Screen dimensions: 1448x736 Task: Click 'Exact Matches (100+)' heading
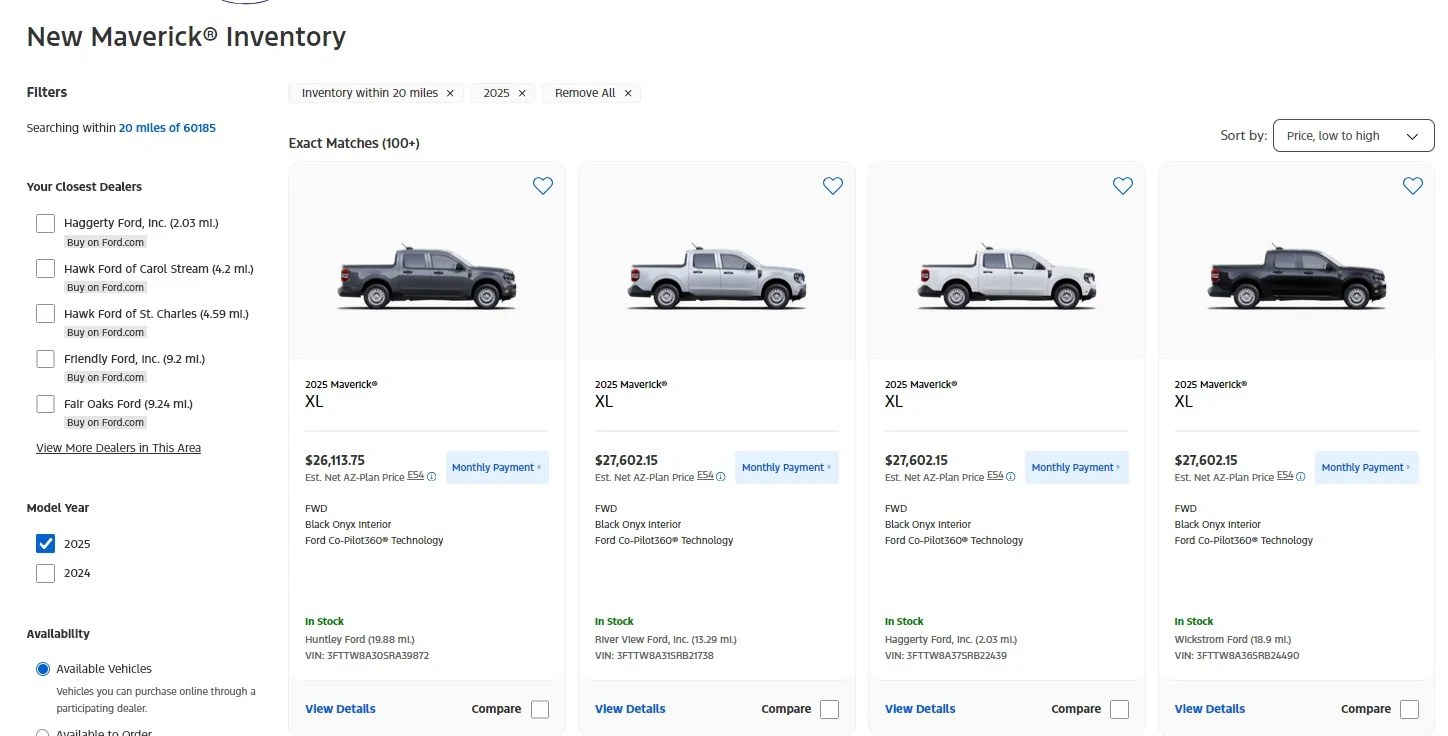pyautogui.click(x=354, y=143)
